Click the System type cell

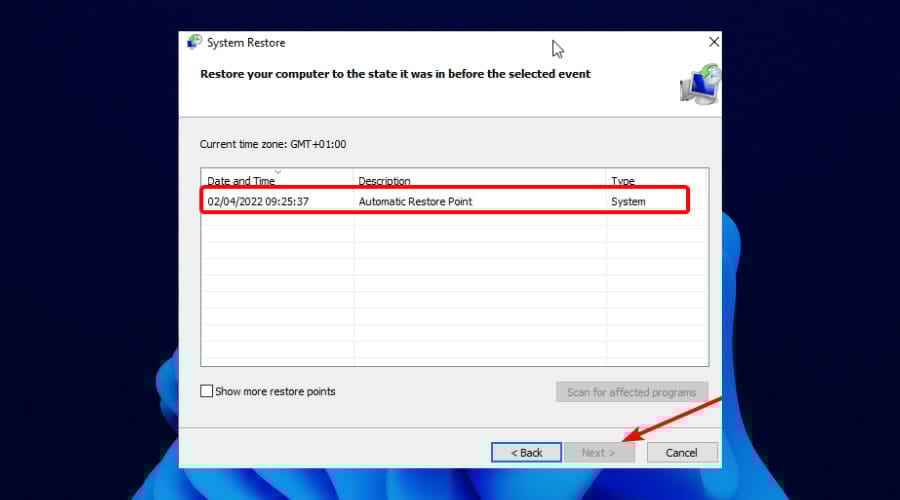point(628,201)
